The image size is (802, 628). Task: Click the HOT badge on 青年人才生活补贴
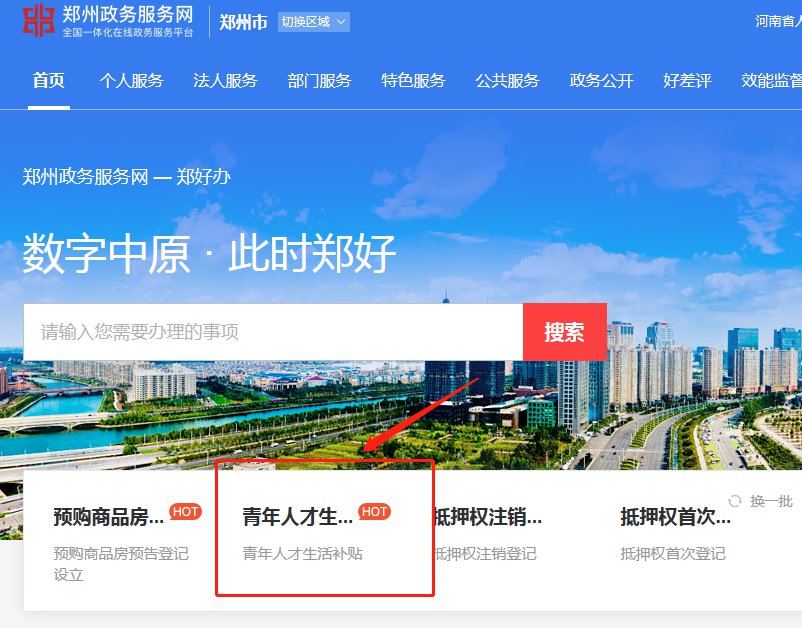click(374, 511)
